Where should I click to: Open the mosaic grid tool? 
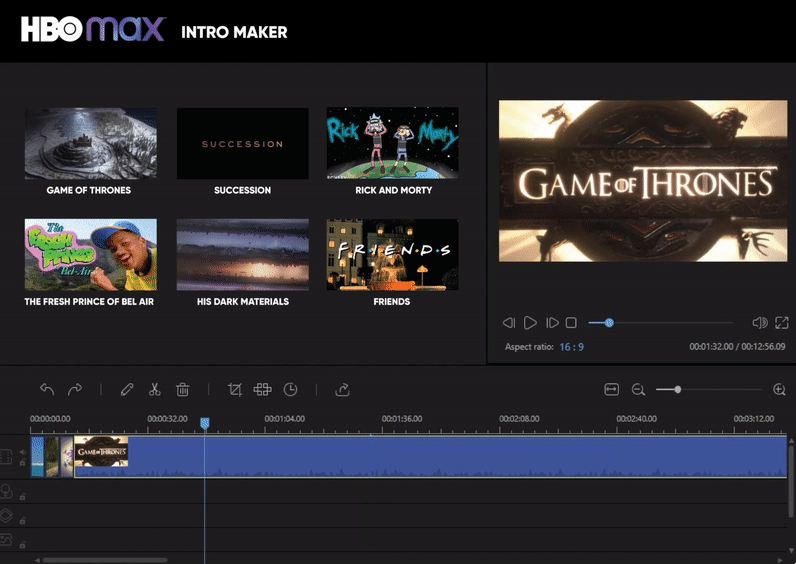tap(262, 389)
